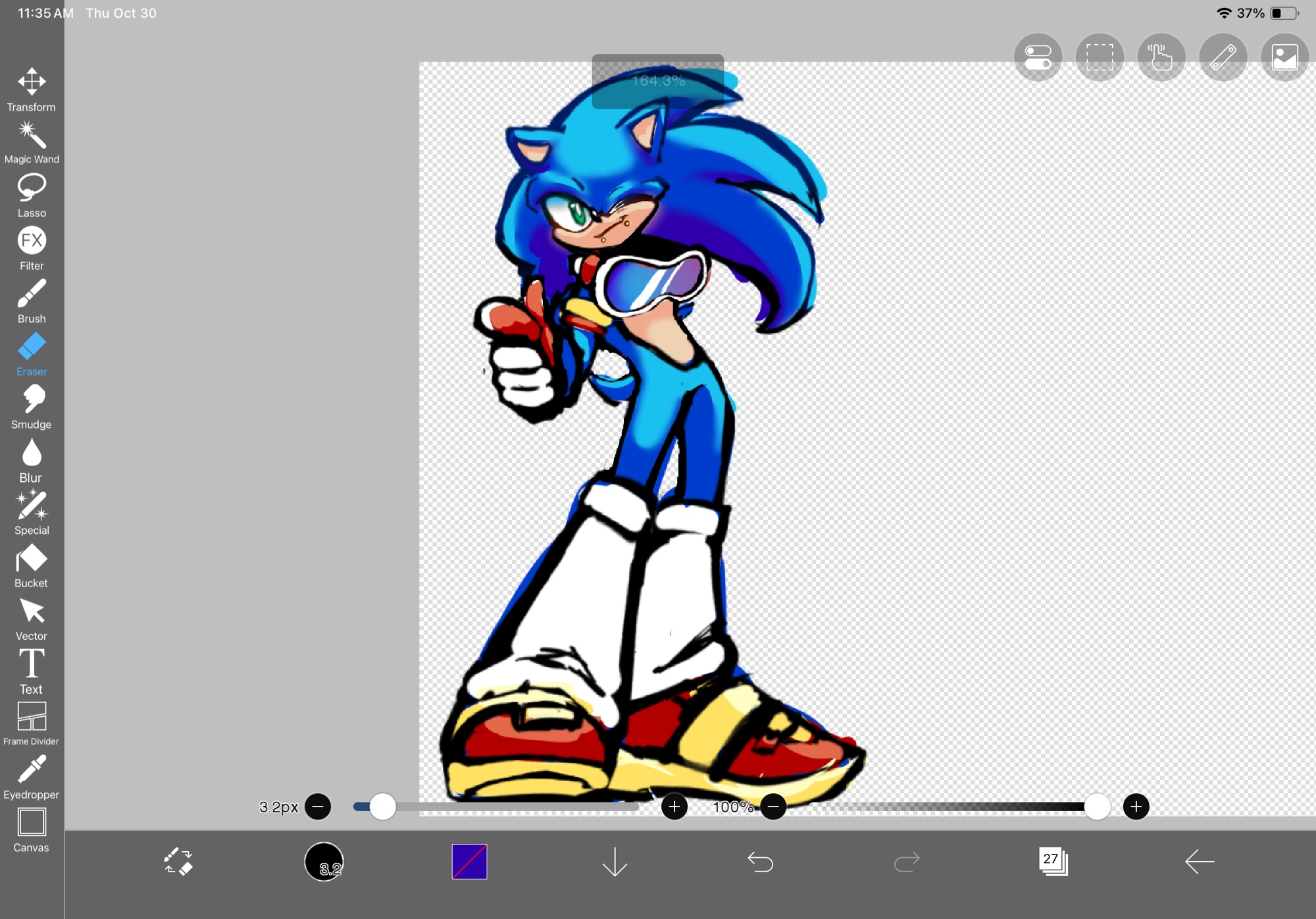Open the purple color swatch

tap(469, 861)
